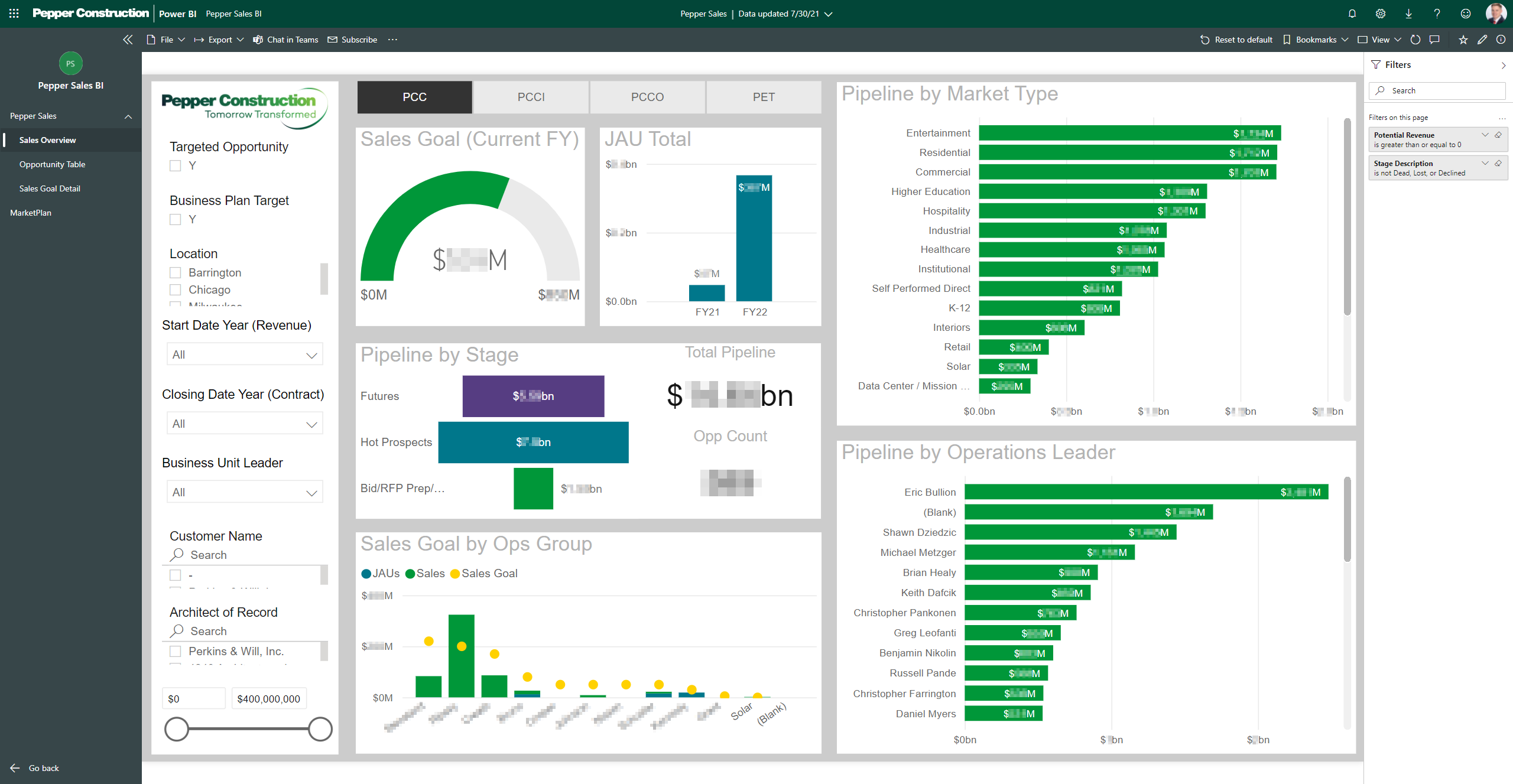Screen dimensions: 1513x784
Task: Open Bookmarks dropdown
Action: (1316, 40)
